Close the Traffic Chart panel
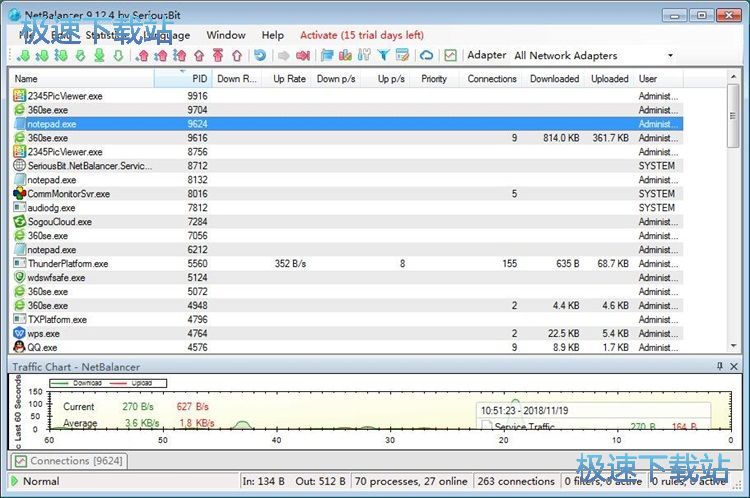 pos(734,366)
